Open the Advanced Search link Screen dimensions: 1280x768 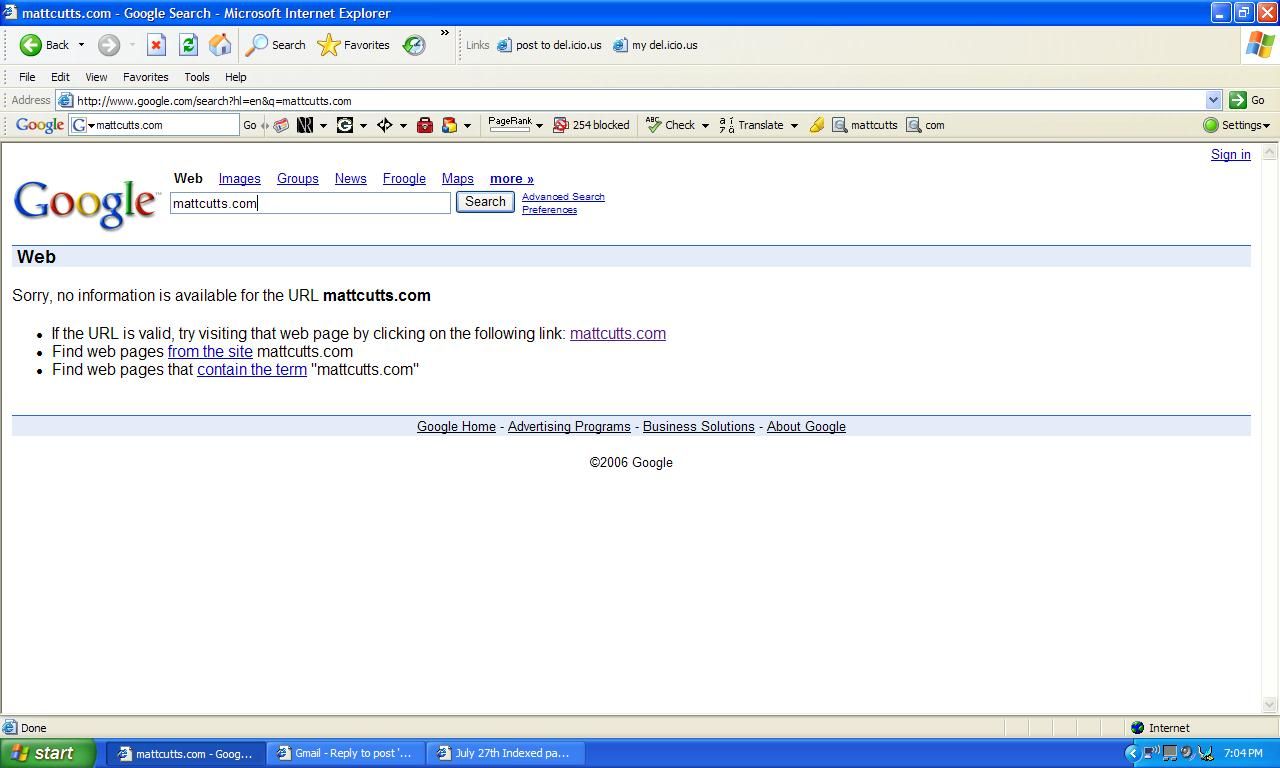pyautogui.click(x=563, y=197)
